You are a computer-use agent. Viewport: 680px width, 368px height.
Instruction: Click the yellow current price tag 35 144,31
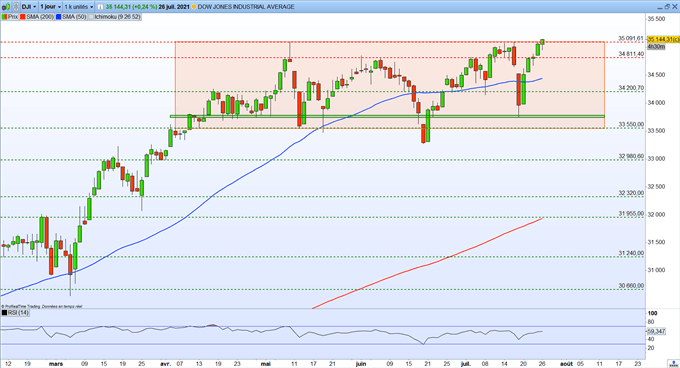(663, 39)
